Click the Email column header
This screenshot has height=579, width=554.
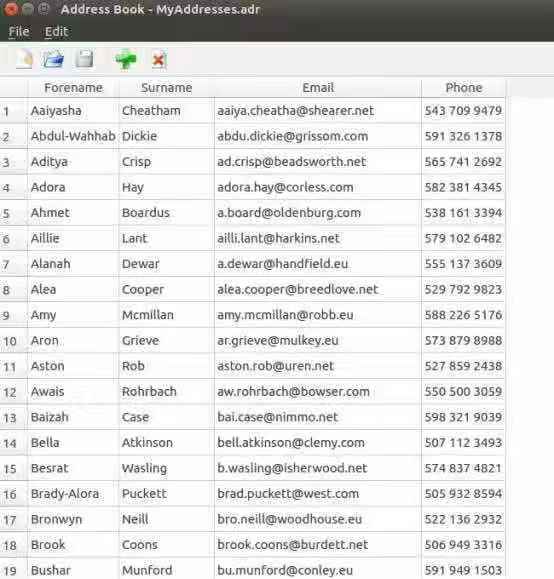coord(318,88)
